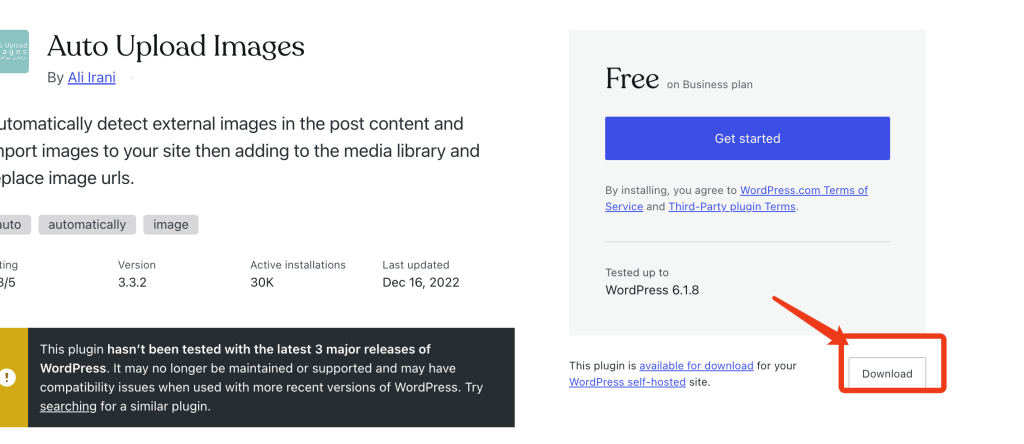This screenshot has height=444, width=1024.
Task: Click active installations value 30K
Action: click(x=262, y=283)
